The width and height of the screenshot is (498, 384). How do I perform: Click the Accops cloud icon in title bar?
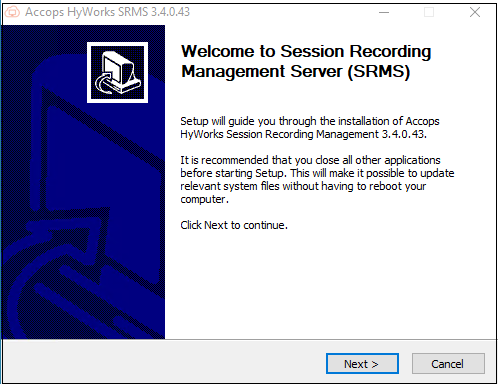12,12
